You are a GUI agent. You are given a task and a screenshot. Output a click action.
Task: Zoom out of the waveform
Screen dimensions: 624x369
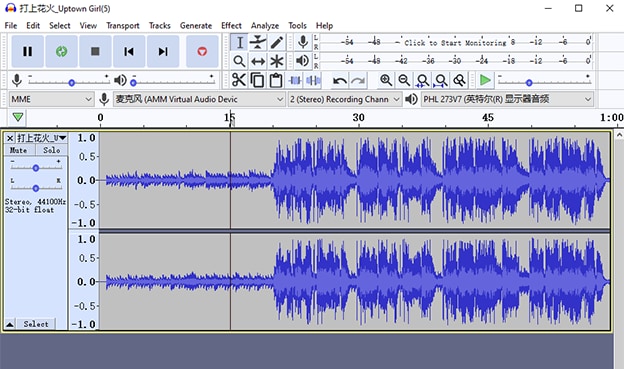[404, 80]
